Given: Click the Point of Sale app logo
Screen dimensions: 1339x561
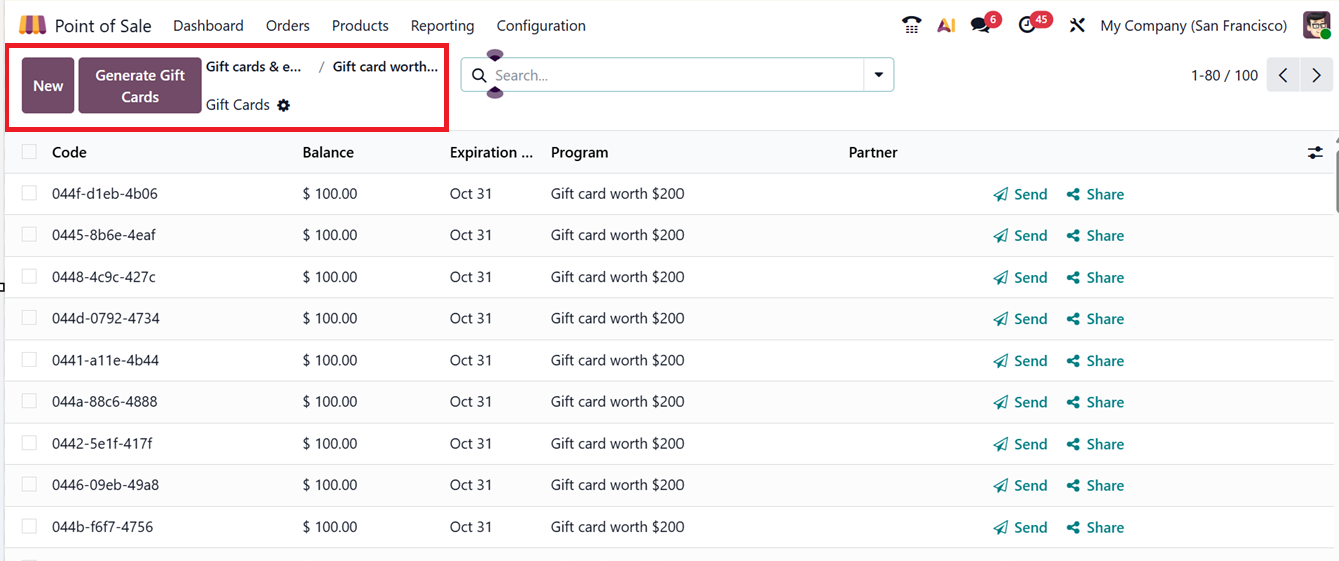Looking at the screenshot, I should point(32,25).
